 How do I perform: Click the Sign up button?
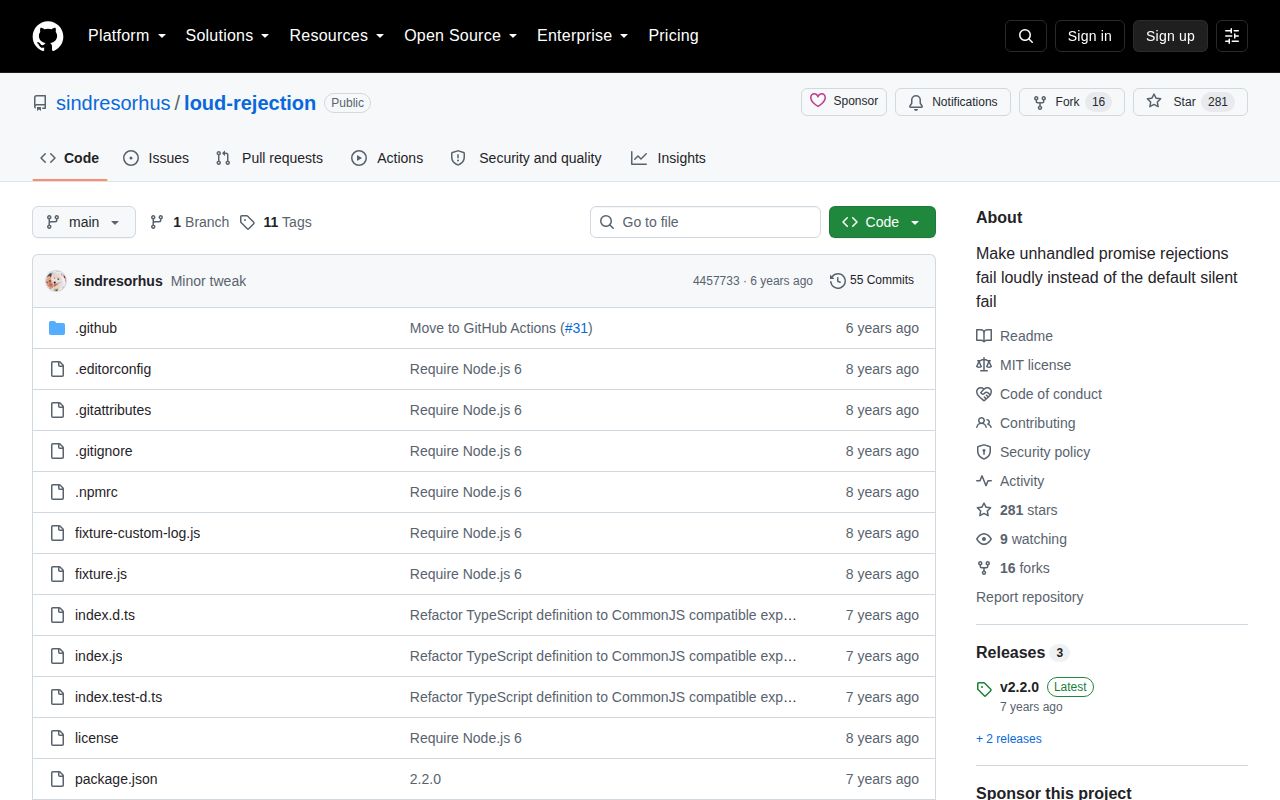[x=1170, y=36]
